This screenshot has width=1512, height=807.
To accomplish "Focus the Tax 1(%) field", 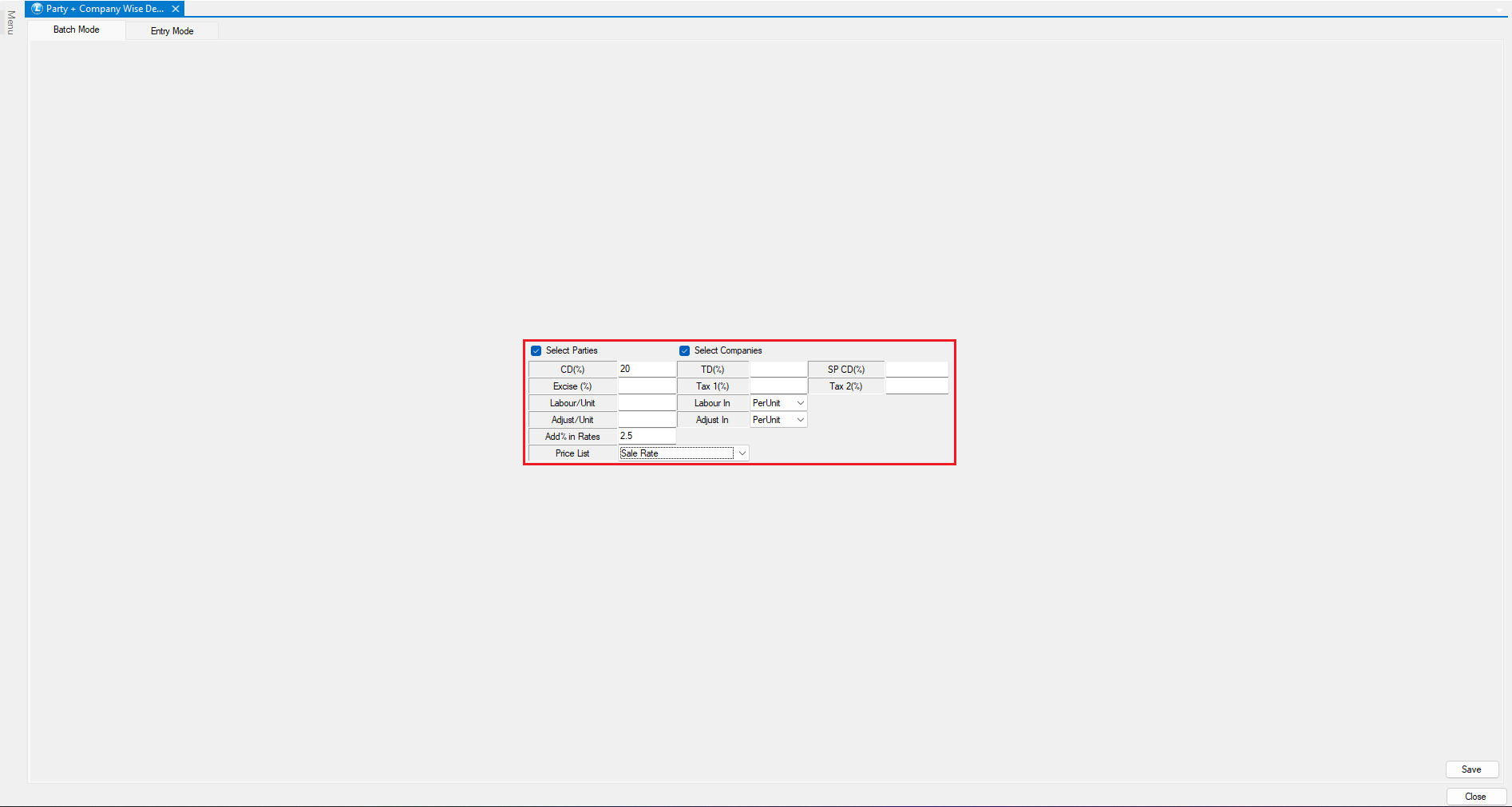I will click(778, 386).
